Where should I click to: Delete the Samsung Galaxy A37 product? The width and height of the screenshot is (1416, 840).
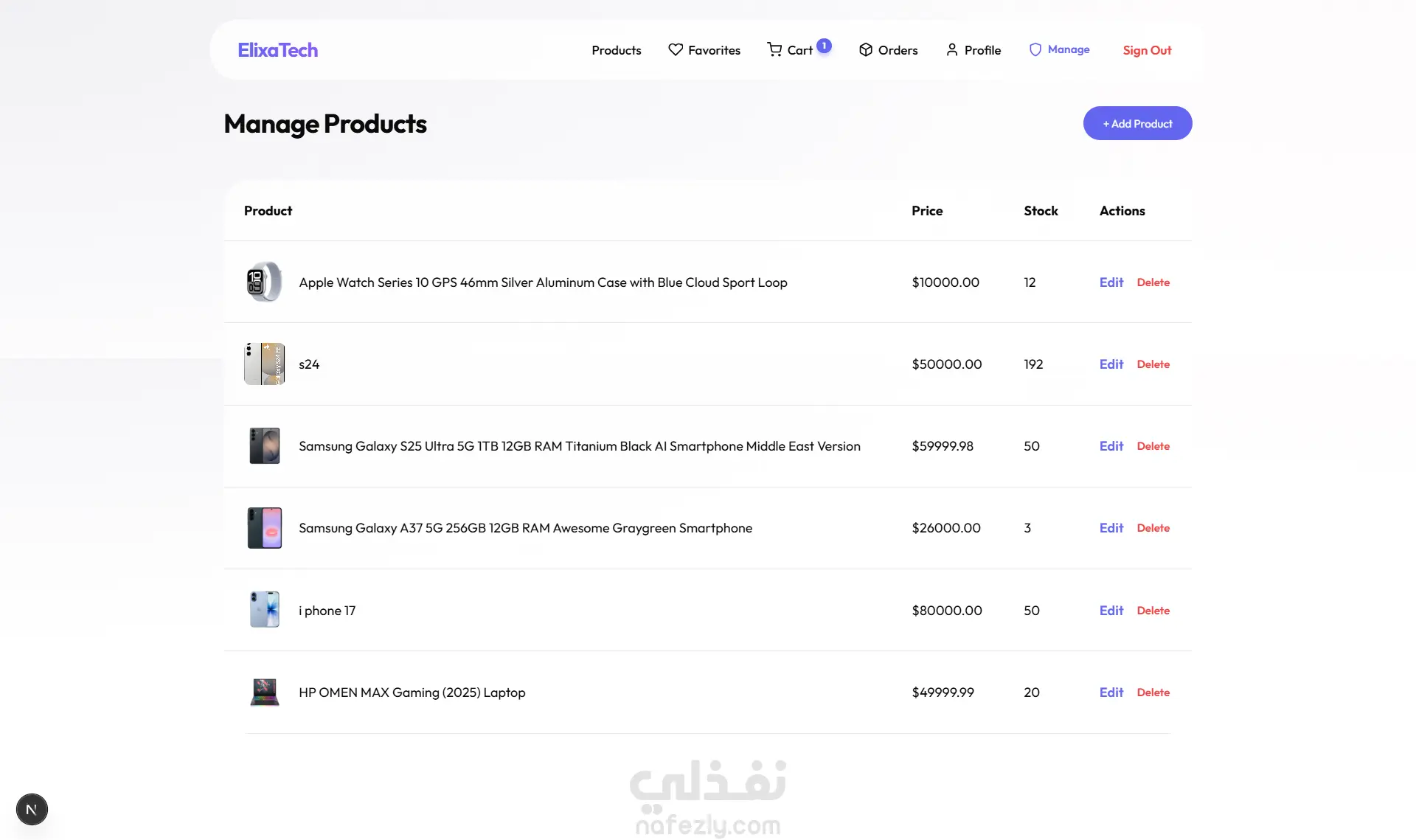(x=1153, y=528)
